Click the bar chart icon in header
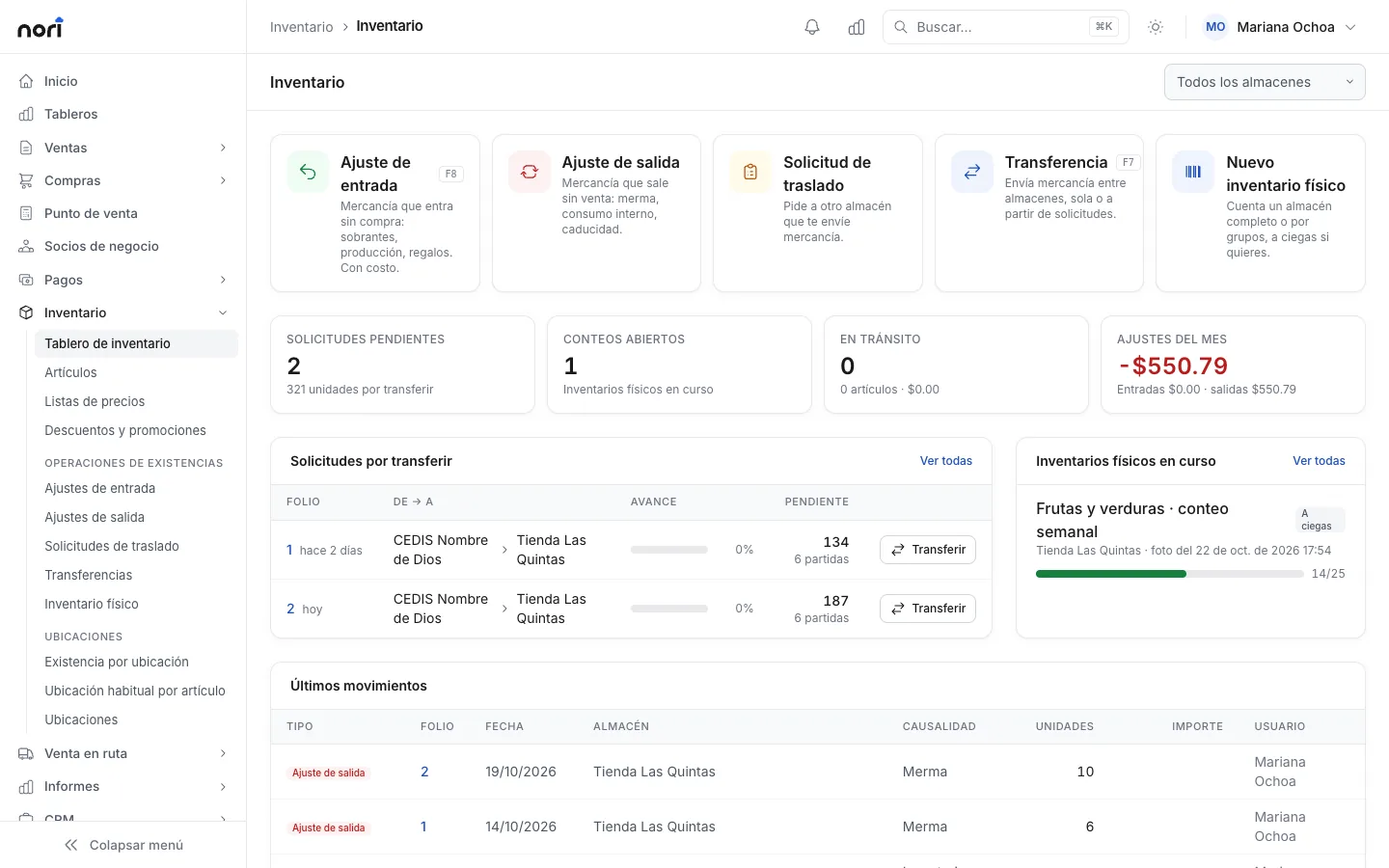The height and width of the screenshot is (868, 1389). click(x=857, y=27)
